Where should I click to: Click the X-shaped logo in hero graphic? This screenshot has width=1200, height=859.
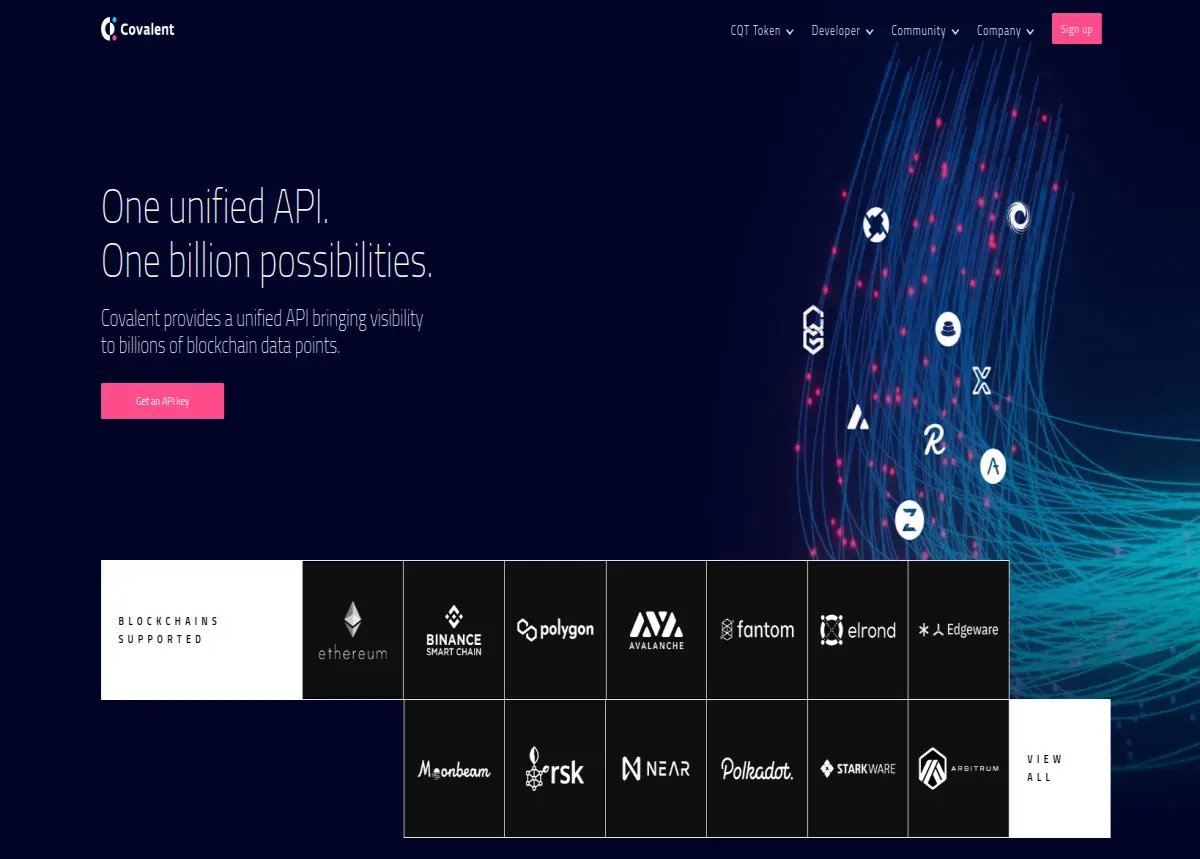pyautogui.click(x=982, y=380)
